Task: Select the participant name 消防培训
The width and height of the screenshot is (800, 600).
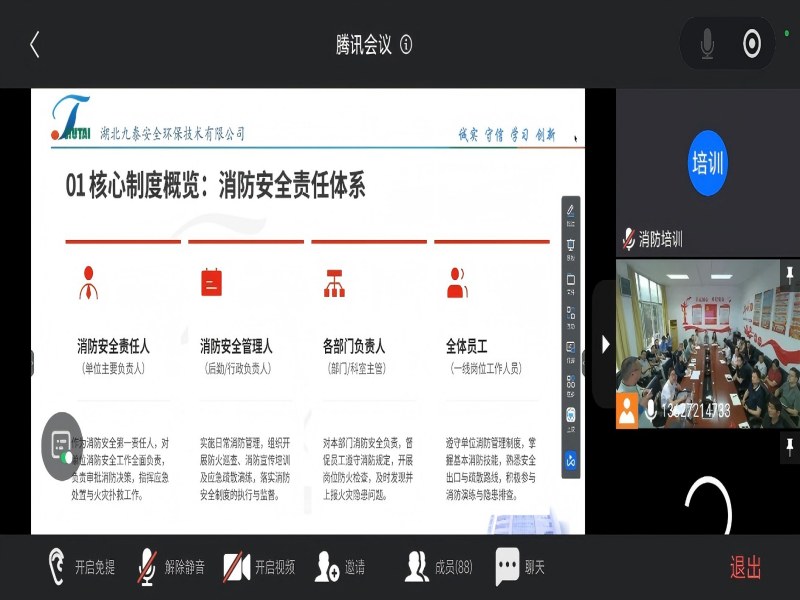Action: click(660, 239)
